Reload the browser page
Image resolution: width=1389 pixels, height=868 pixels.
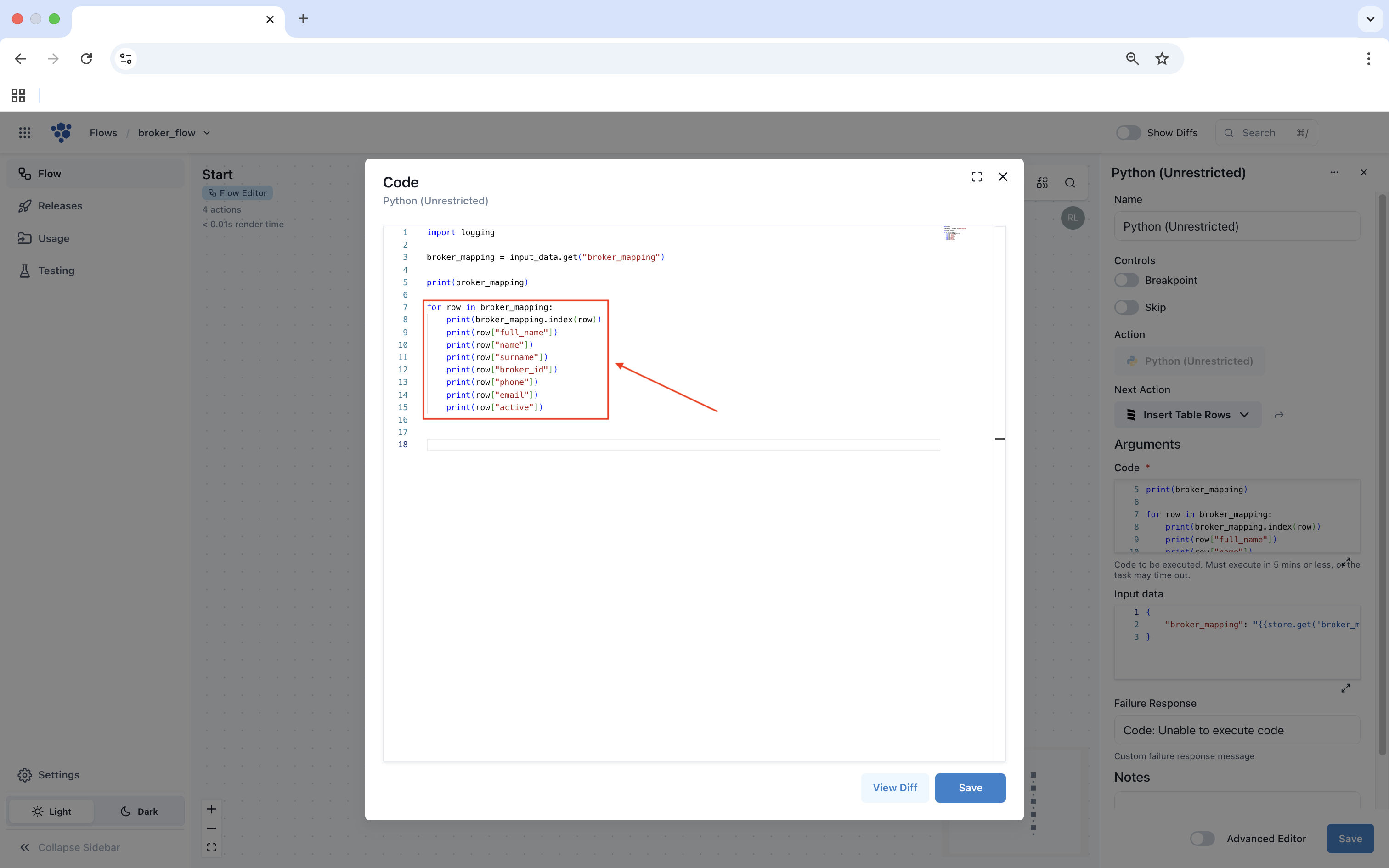[86, 59]
